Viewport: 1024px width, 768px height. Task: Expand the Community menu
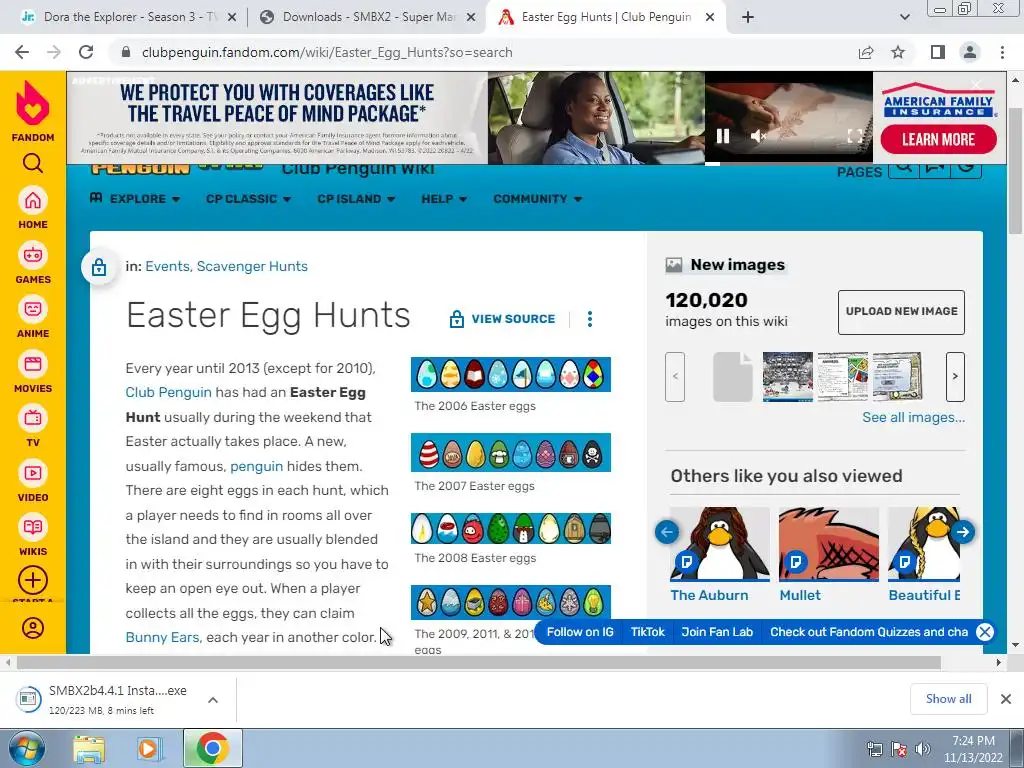tap(537, 199)
